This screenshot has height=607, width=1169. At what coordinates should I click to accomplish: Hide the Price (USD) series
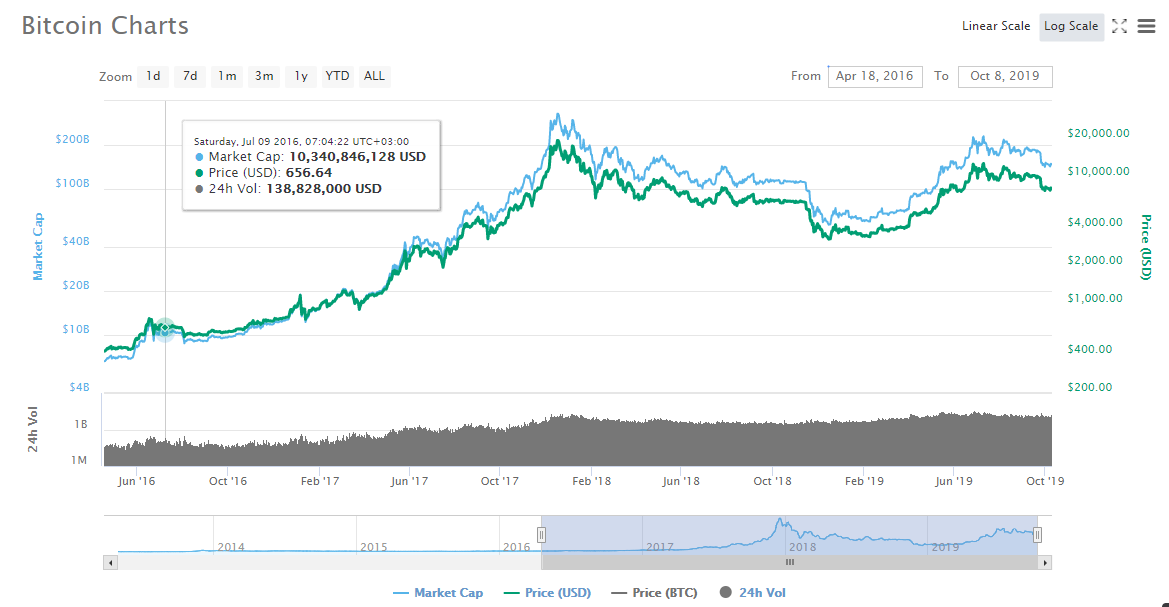click(547, 593)
